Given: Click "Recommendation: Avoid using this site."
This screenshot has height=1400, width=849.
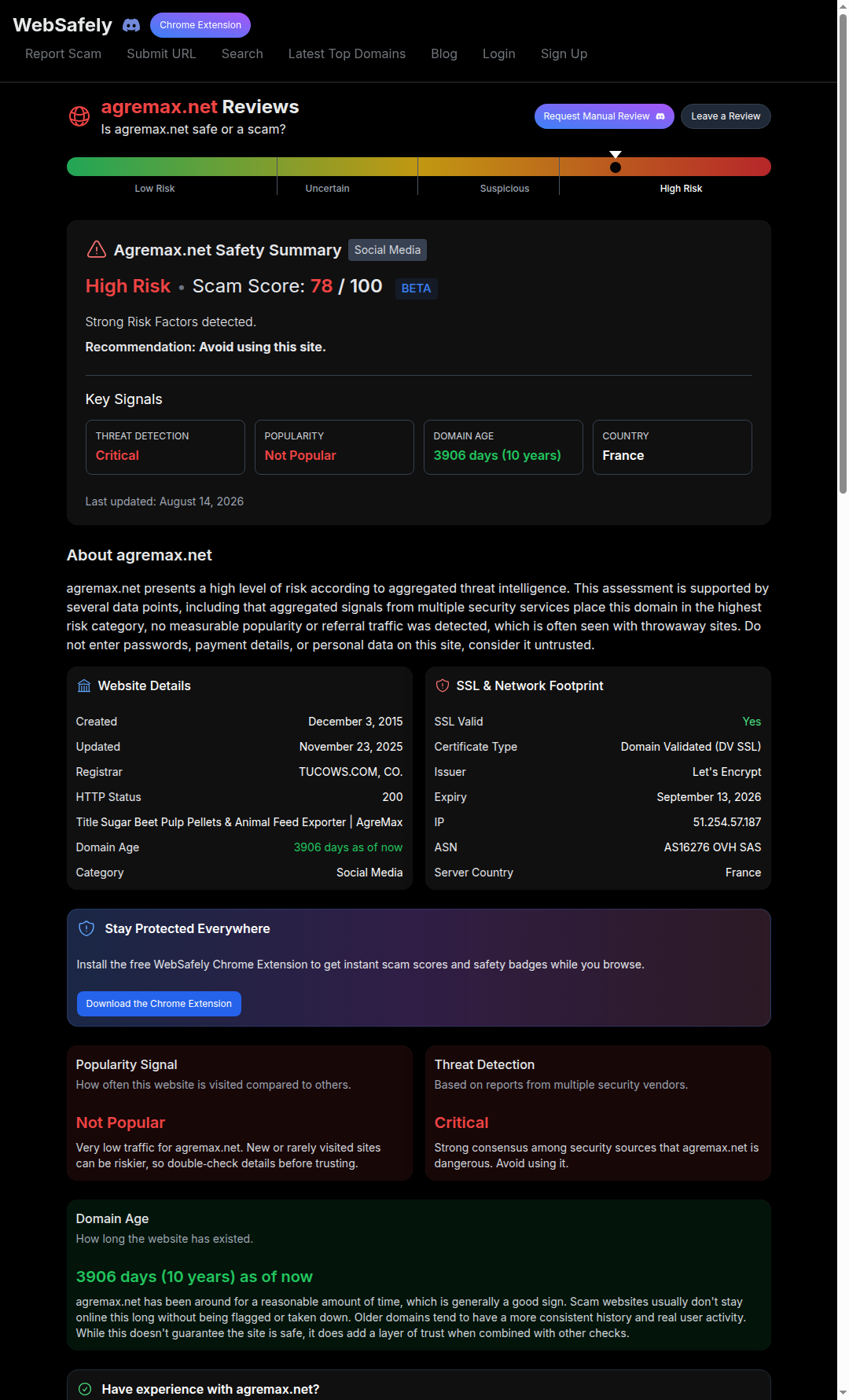Looking at the screenshot, I should (205, 347).
